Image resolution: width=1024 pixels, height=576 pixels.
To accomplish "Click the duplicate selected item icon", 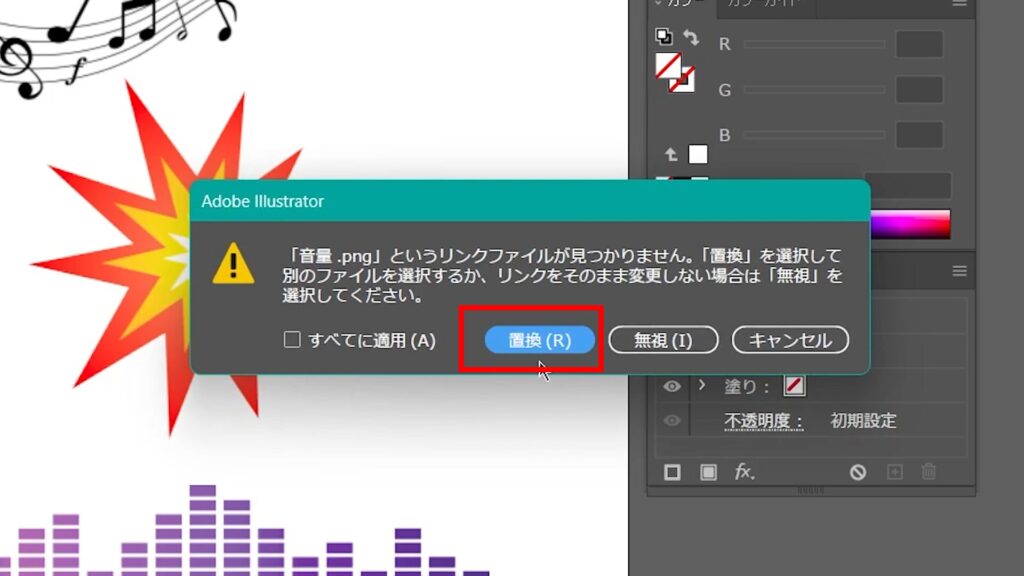I will tap(895, 472).
